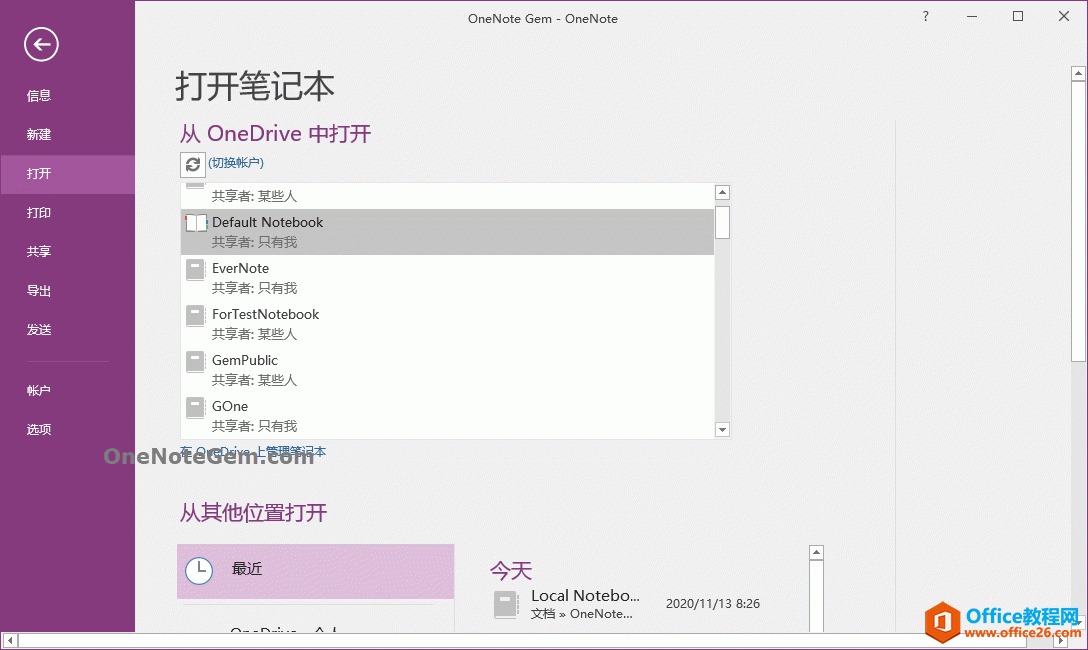The height and width of the screenshot is (650, 1088).
Task: Open the 帐户 menu item
Action: [39, 391]
